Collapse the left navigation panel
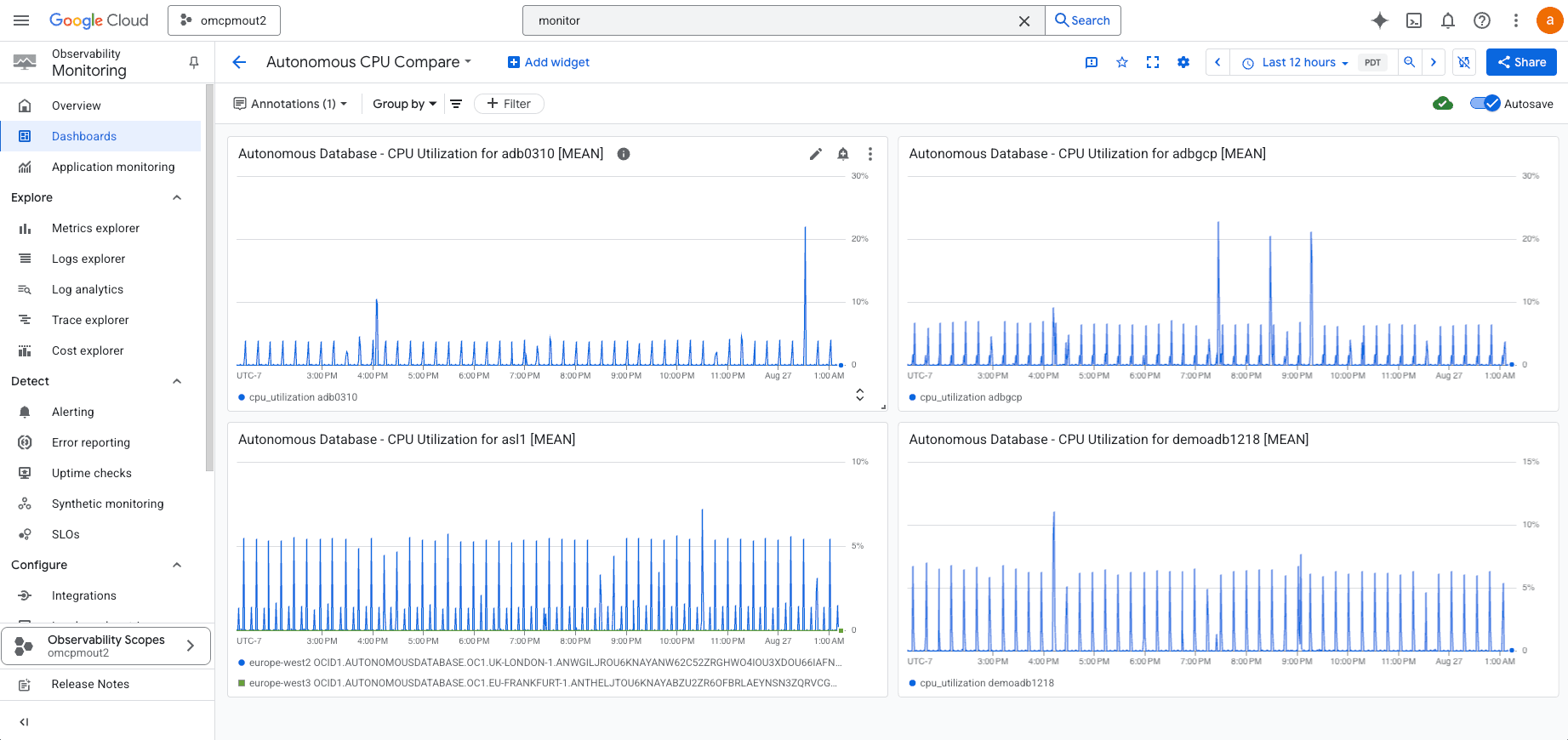This screenshot has height=740, width=1568. (24, 722)
